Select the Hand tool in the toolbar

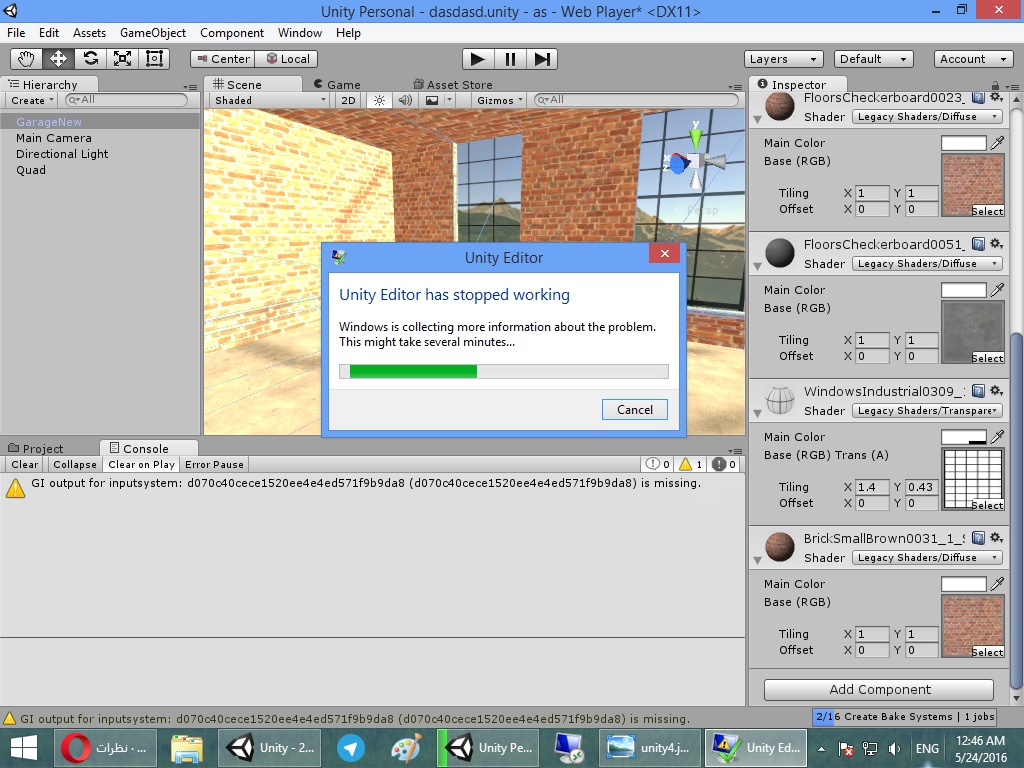[27, 59]
